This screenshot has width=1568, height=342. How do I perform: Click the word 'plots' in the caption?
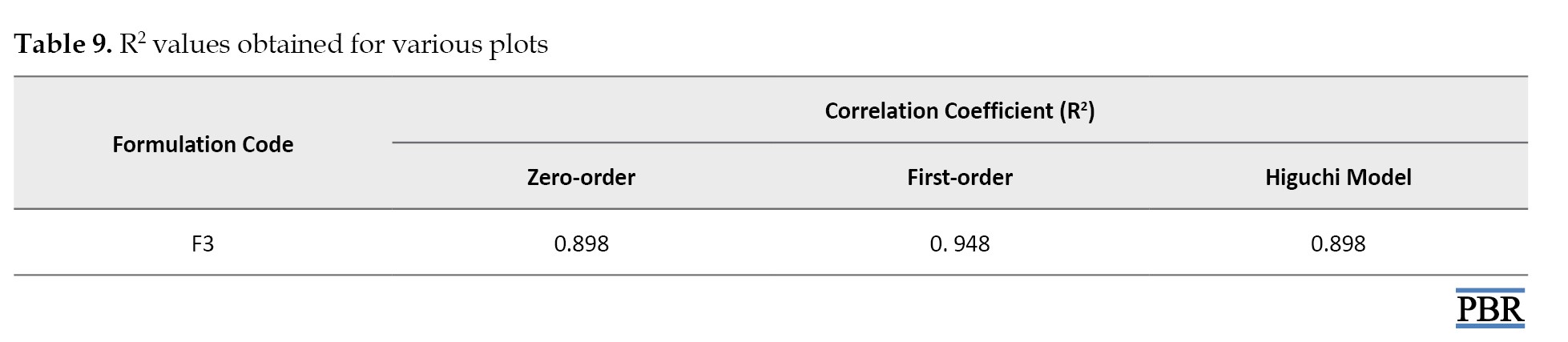click(518, 46)
